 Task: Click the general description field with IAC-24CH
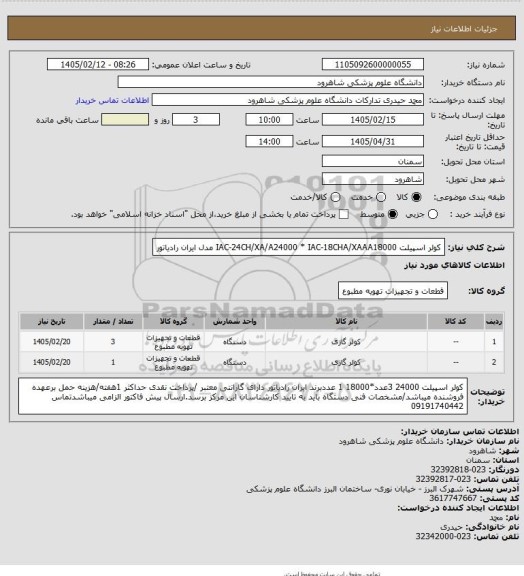coord(298,247)
